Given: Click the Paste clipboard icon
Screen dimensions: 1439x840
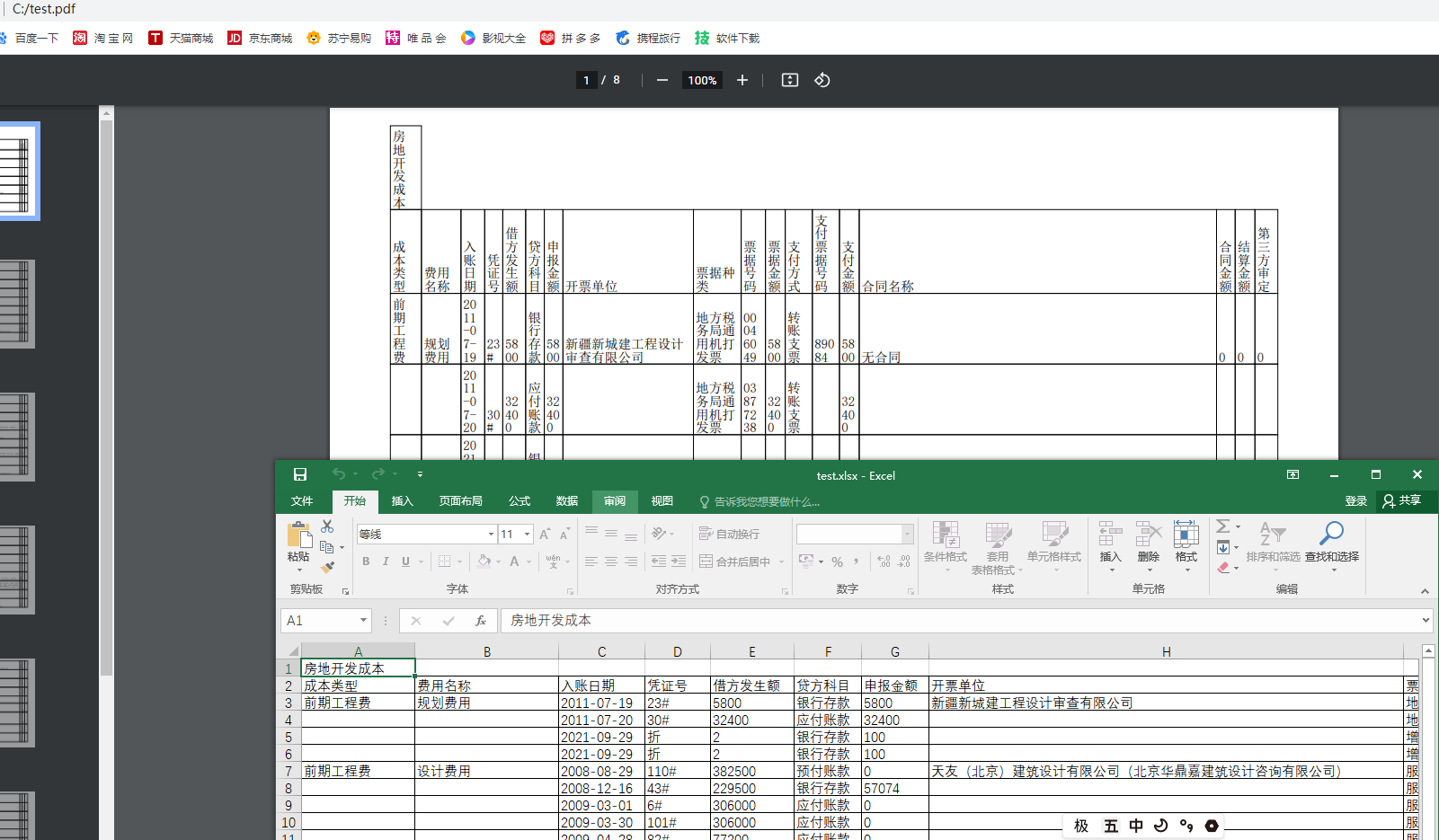Looking at the screenshot, I should click(x=298, y=535).
